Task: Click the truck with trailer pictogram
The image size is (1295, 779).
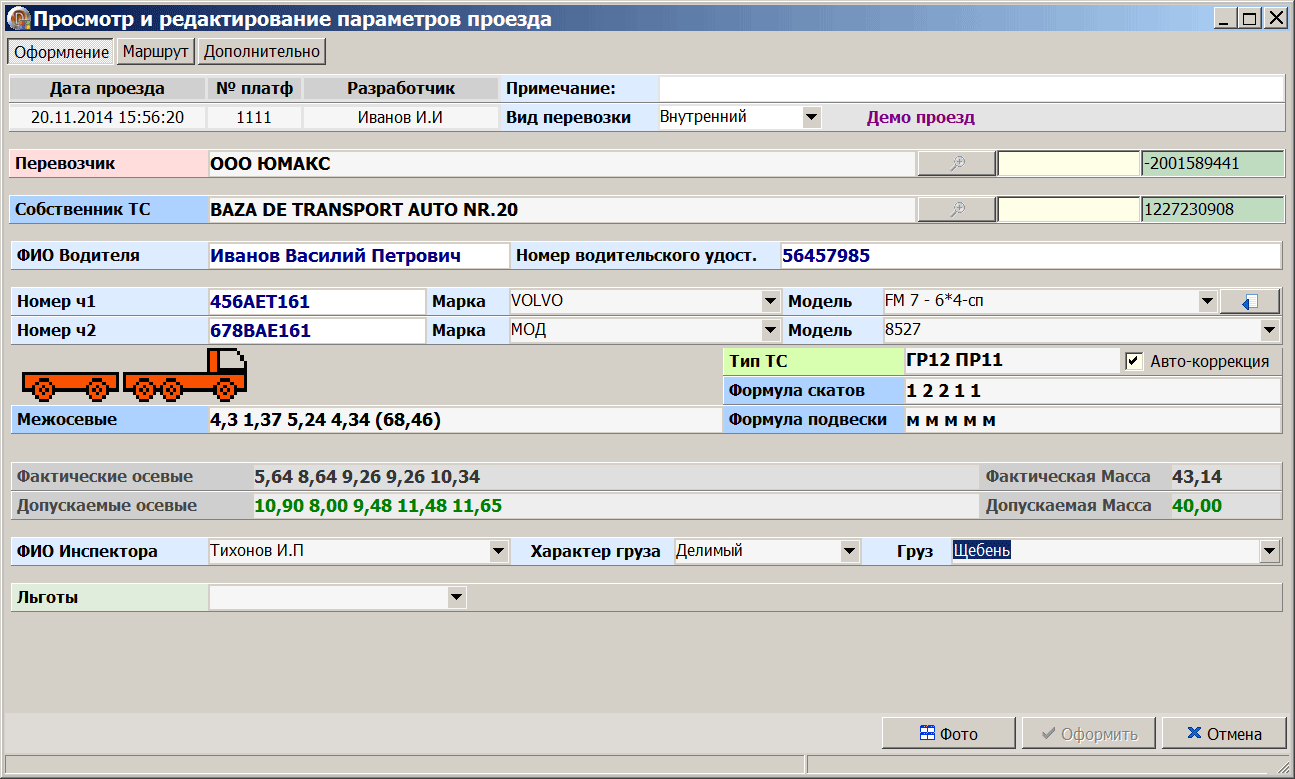Action: [x=134, y=375]
